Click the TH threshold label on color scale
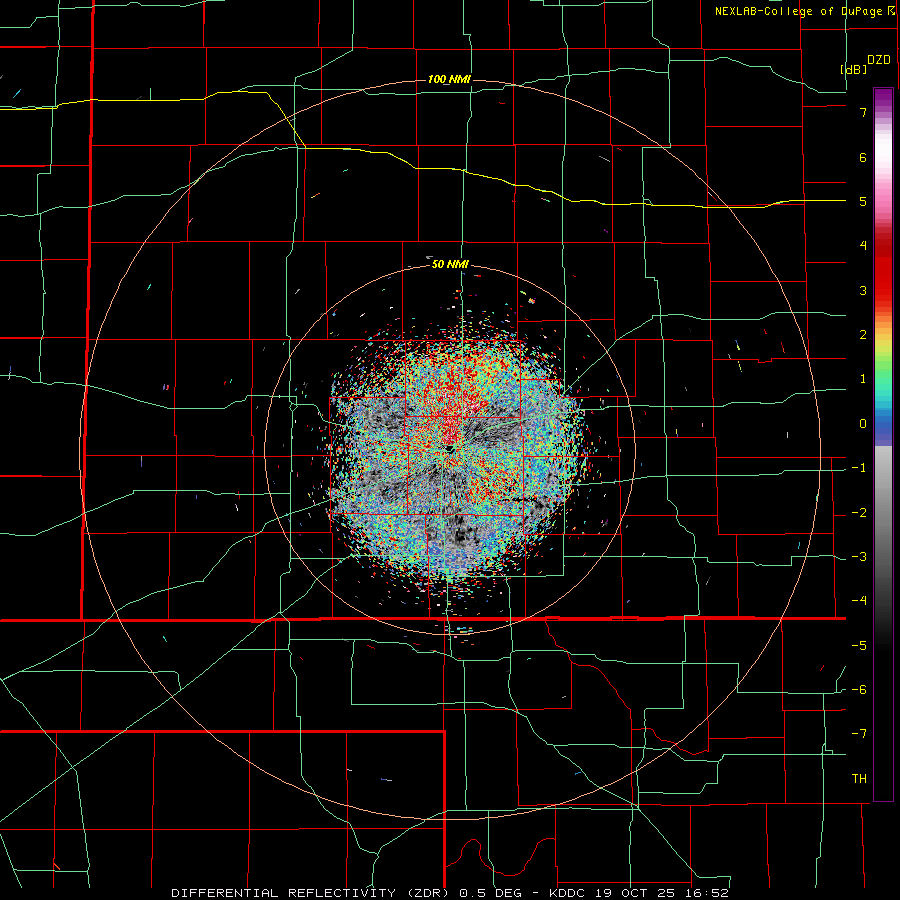Screen dimensions: 900x900 point(859,779)
